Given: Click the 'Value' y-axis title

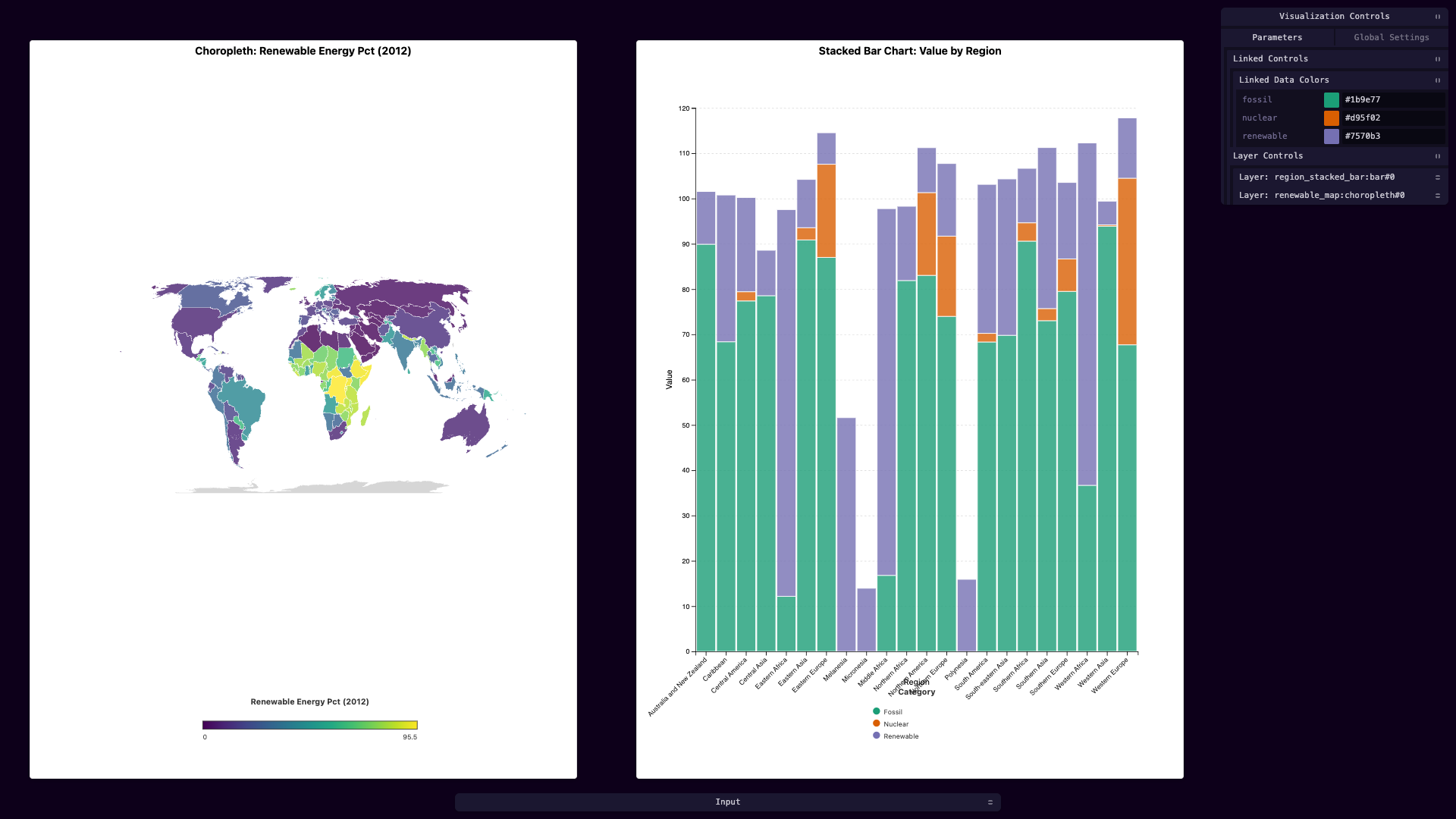Looking at the screenshot, I should pos(669,380).
